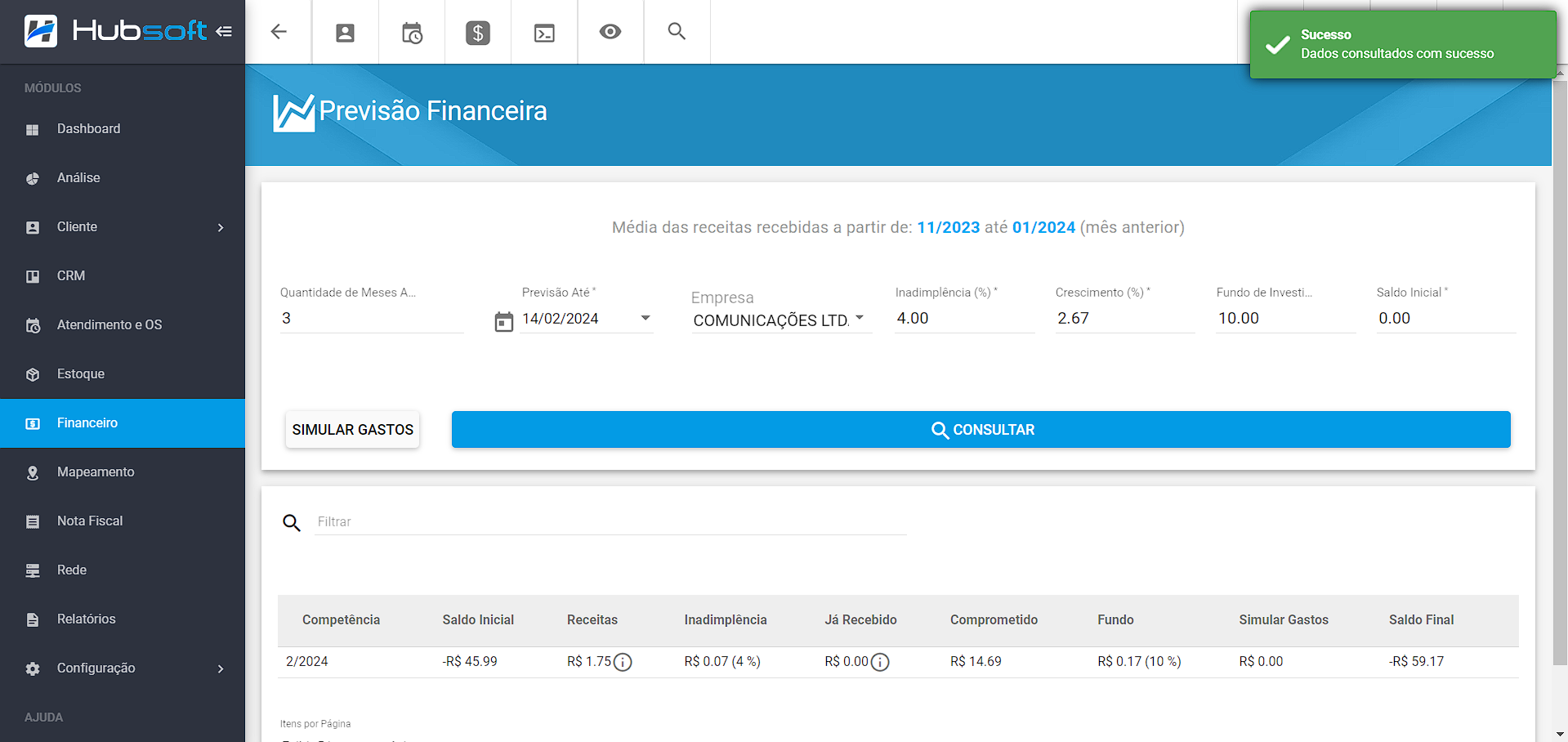
Task: Click the Estoque box icon
Action: click(x=33, y=374)
